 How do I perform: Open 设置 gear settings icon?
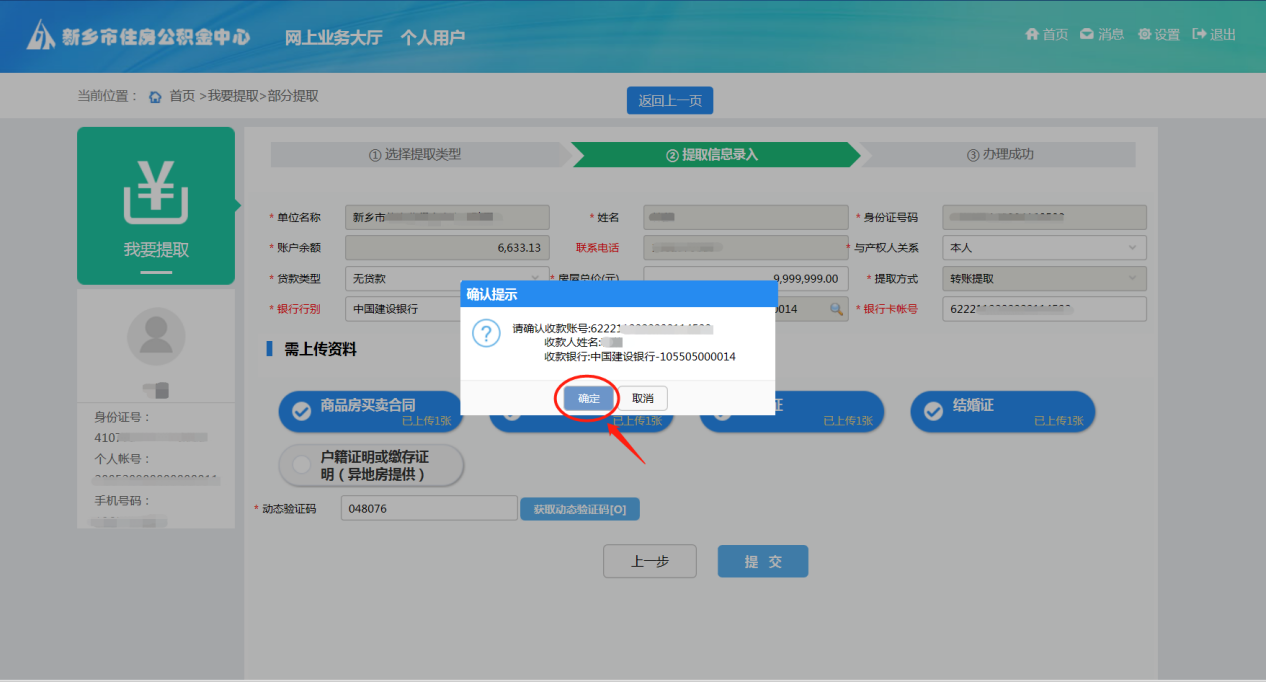[1144, 35]
